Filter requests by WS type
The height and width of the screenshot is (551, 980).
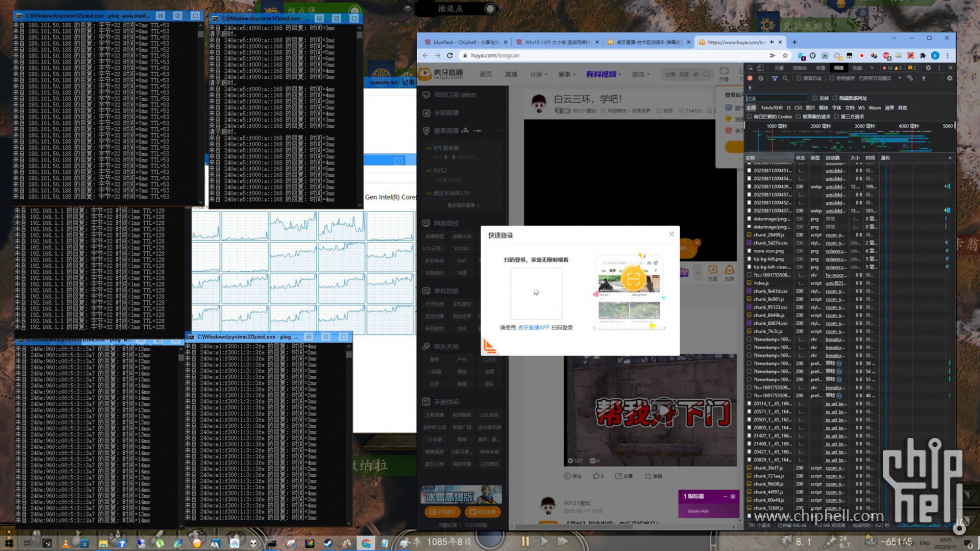861,108
